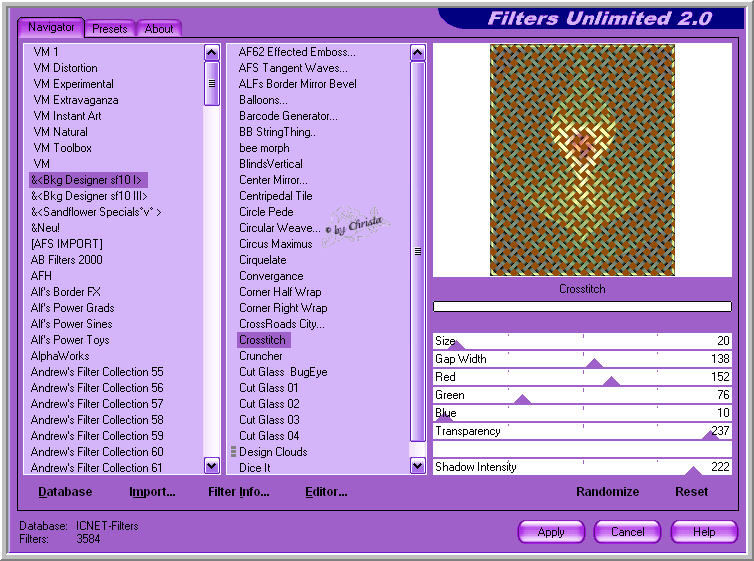Switch to the Navigator tab
Image resolution: width=754 pixels, height=561 pixels.
pos(51,27)
